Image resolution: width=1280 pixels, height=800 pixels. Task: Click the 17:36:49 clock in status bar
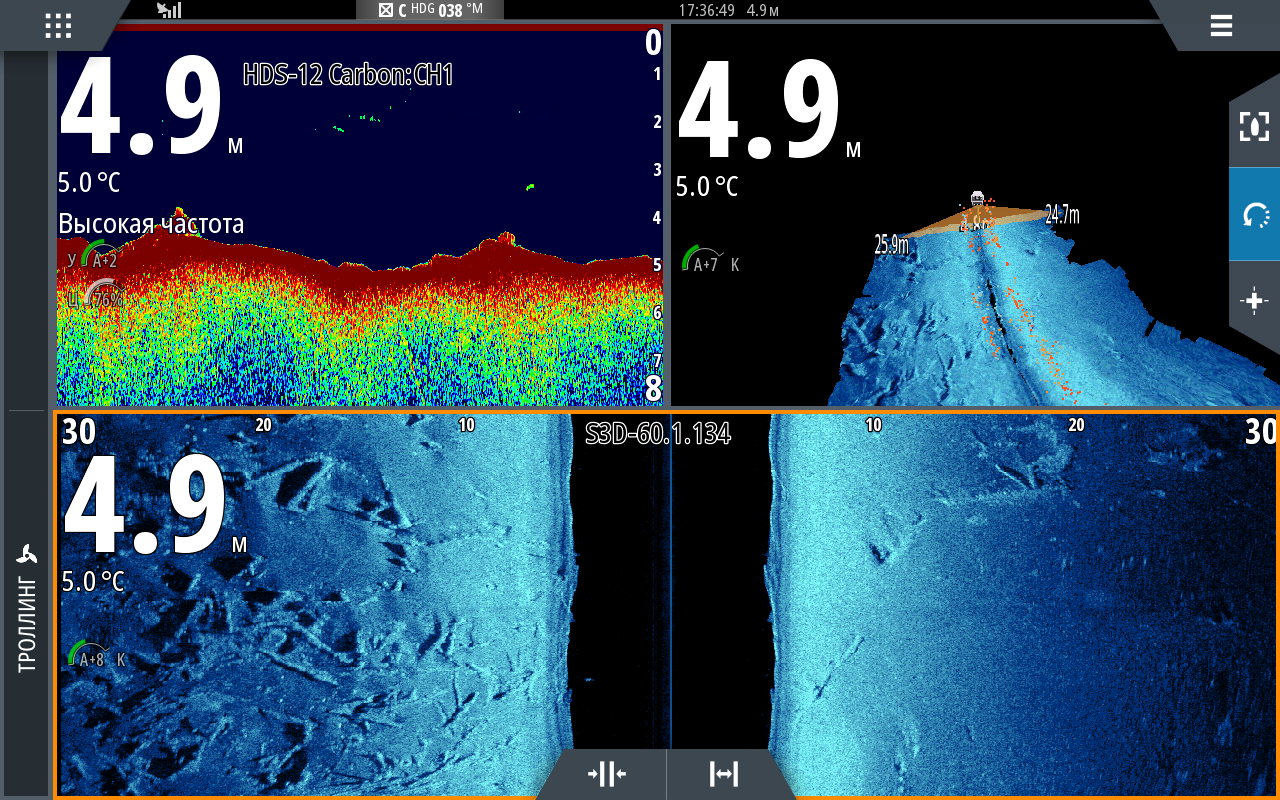click(x=706, y=10)
